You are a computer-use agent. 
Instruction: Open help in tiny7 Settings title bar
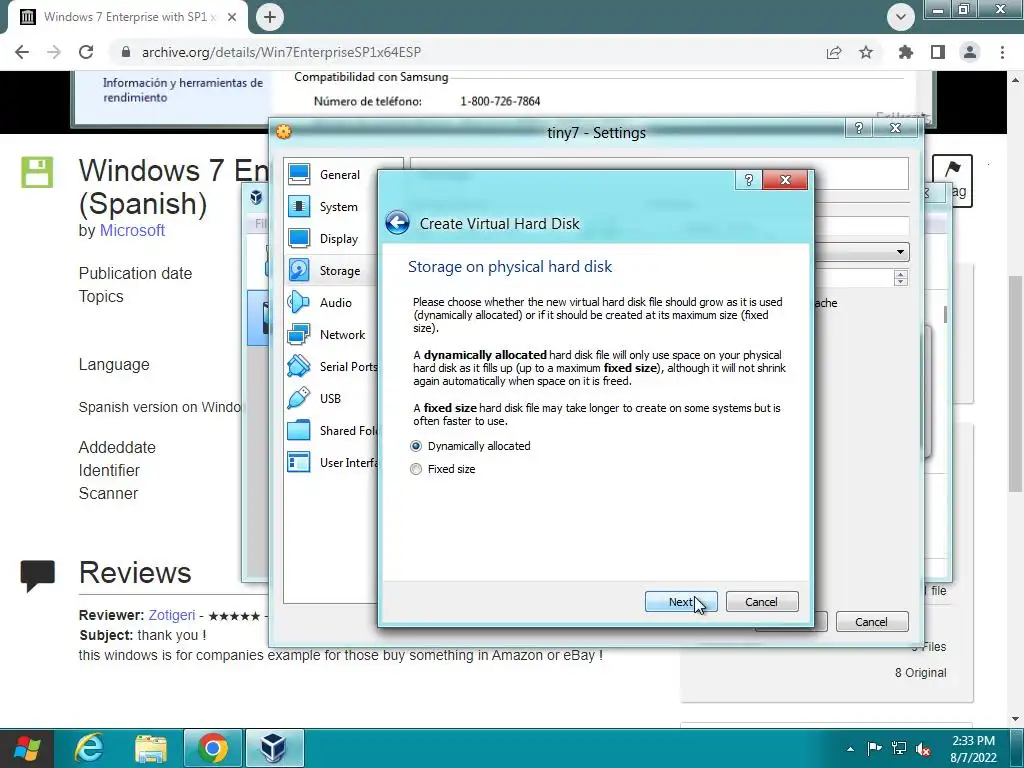point(859,128)
